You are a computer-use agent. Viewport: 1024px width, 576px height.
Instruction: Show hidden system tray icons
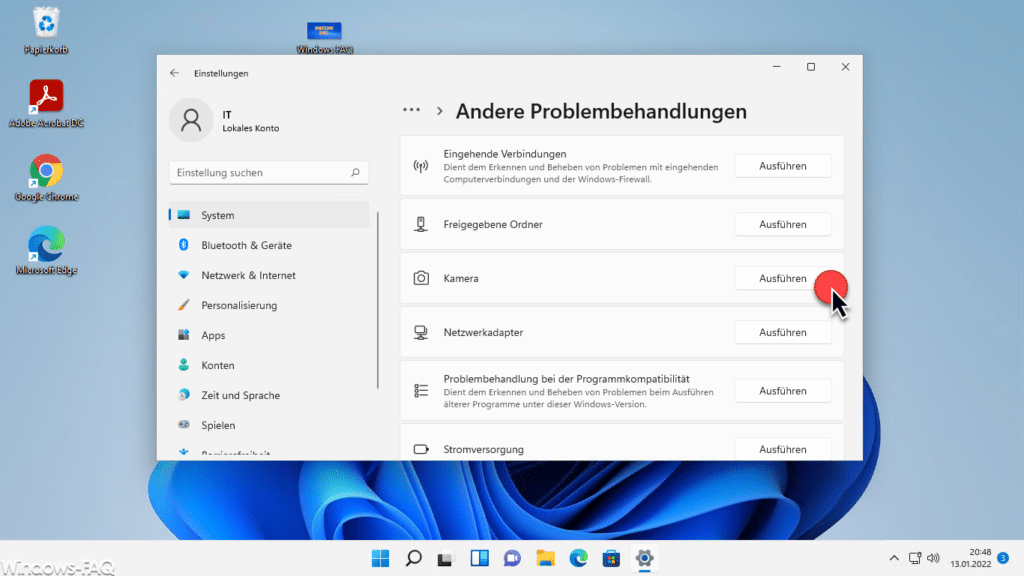[894, 558]
